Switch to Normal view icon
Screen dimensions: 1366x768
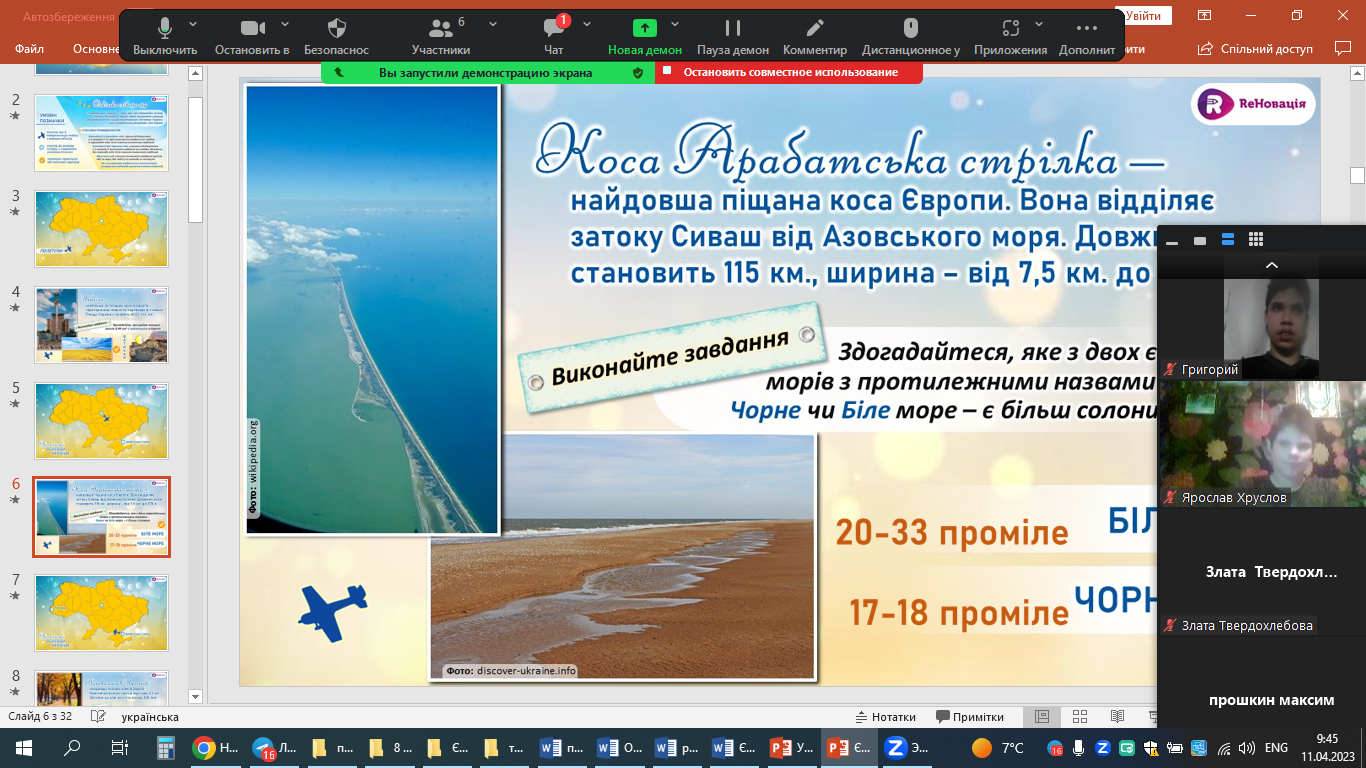pos(1042,717)
